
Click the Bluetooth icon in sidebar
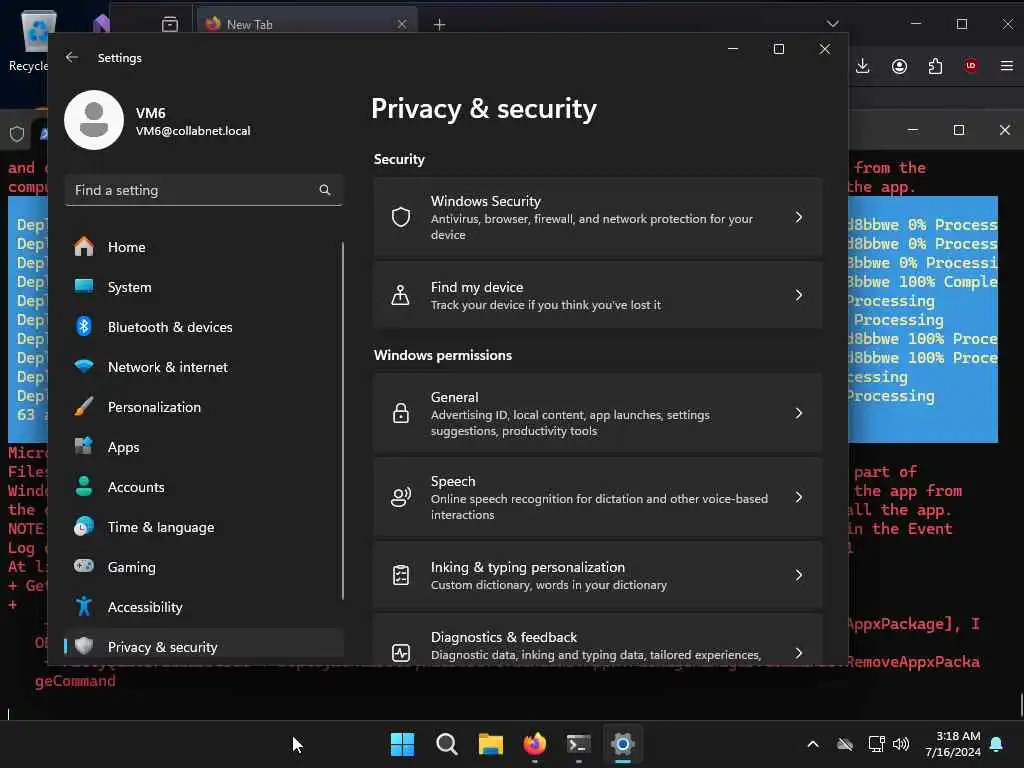[x=84, y=326]
